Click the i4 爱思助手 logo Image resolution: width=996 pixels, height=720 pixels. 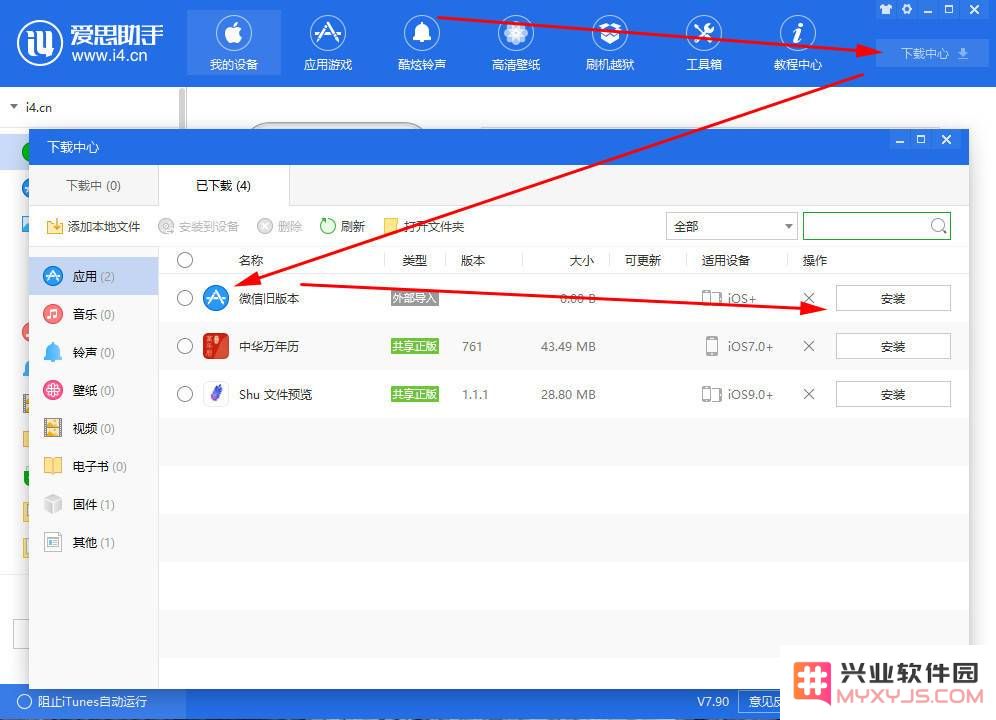tap(89, 43)
